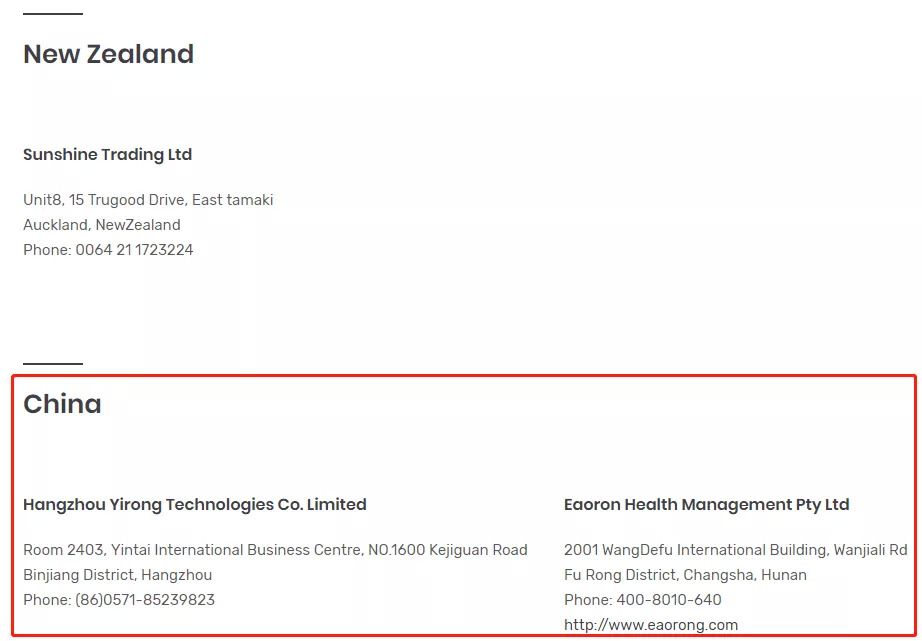Click the divider line above New Zealand
922x641 pixels.
[53, 14]
